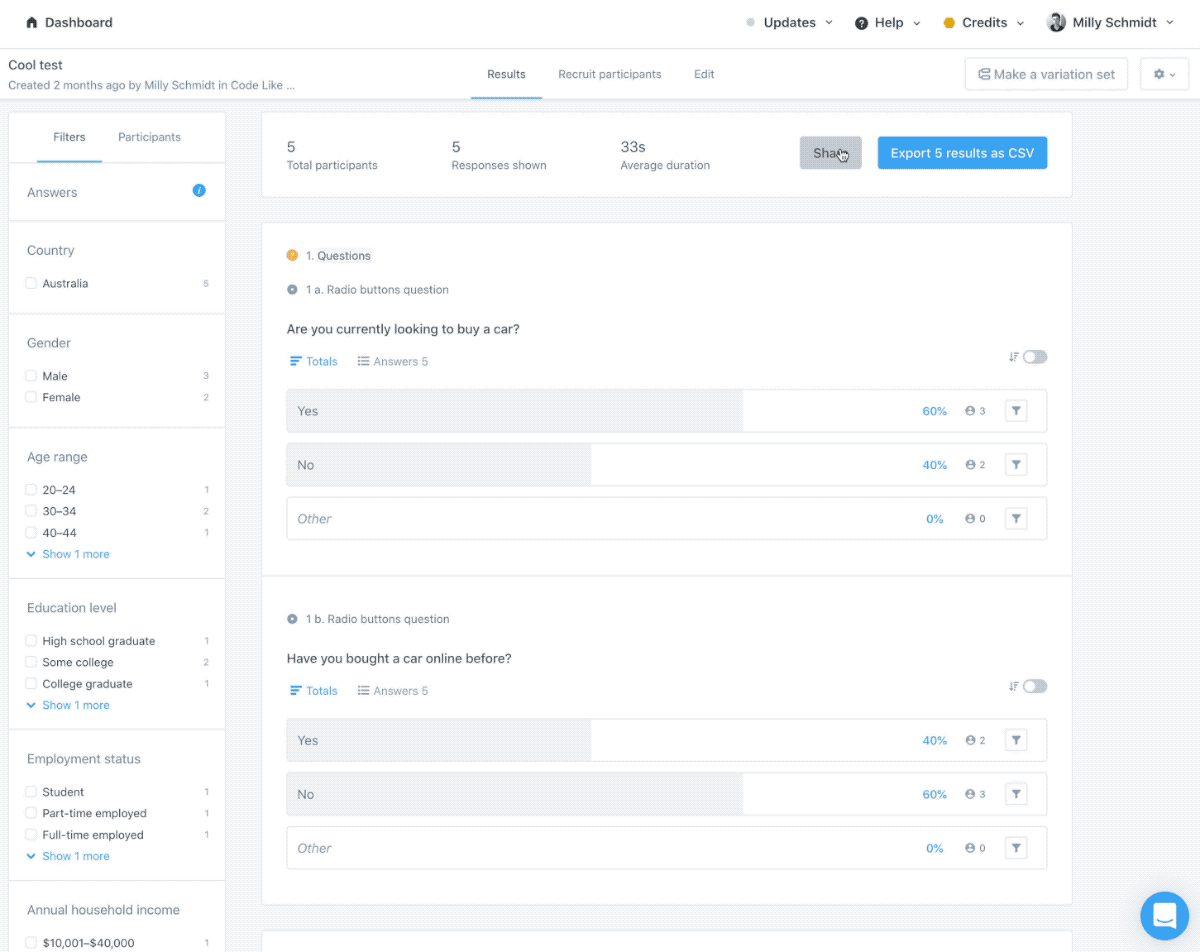
Task: Click the blue info icon beside Answers
Action: 199,190
